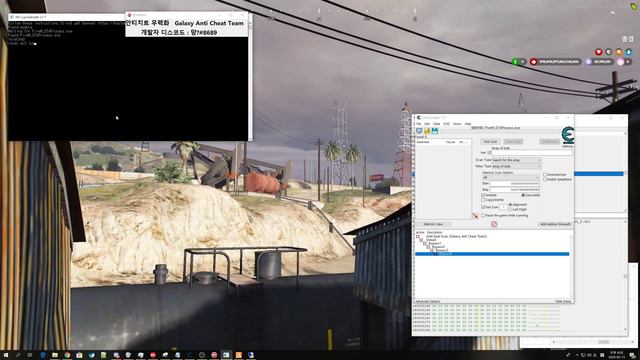Open File Explorer from the taskbar
640x360 pixels.
pyautogui.click(x=55, y=355)
